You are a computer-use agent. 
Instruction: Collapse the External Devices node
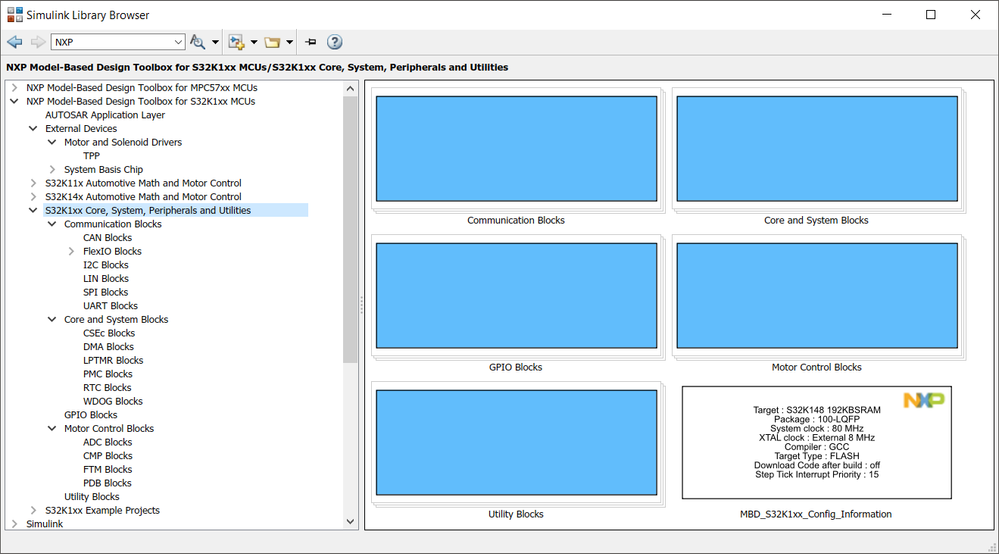click(33, 129)
